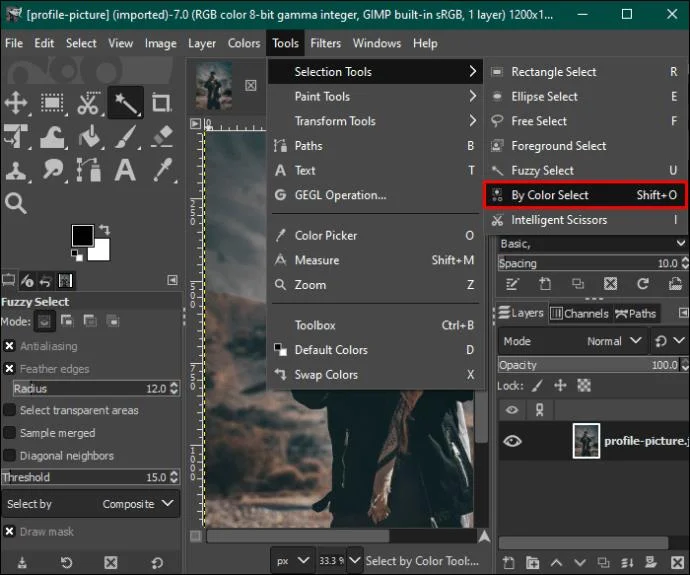Choose Rectangle Select from submenu
Screen dimensions: 690x575
pos(585,72)
